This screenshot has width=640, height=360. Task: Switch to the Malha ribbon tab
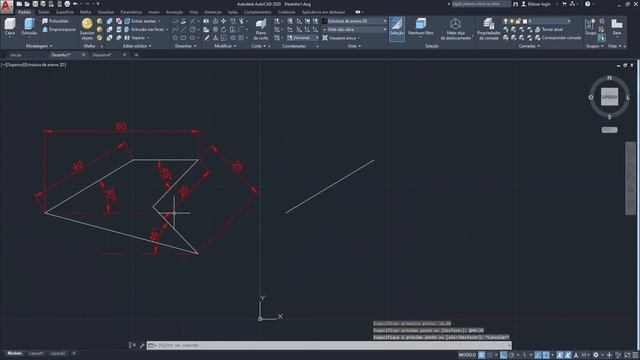click(x=85, y=12)
